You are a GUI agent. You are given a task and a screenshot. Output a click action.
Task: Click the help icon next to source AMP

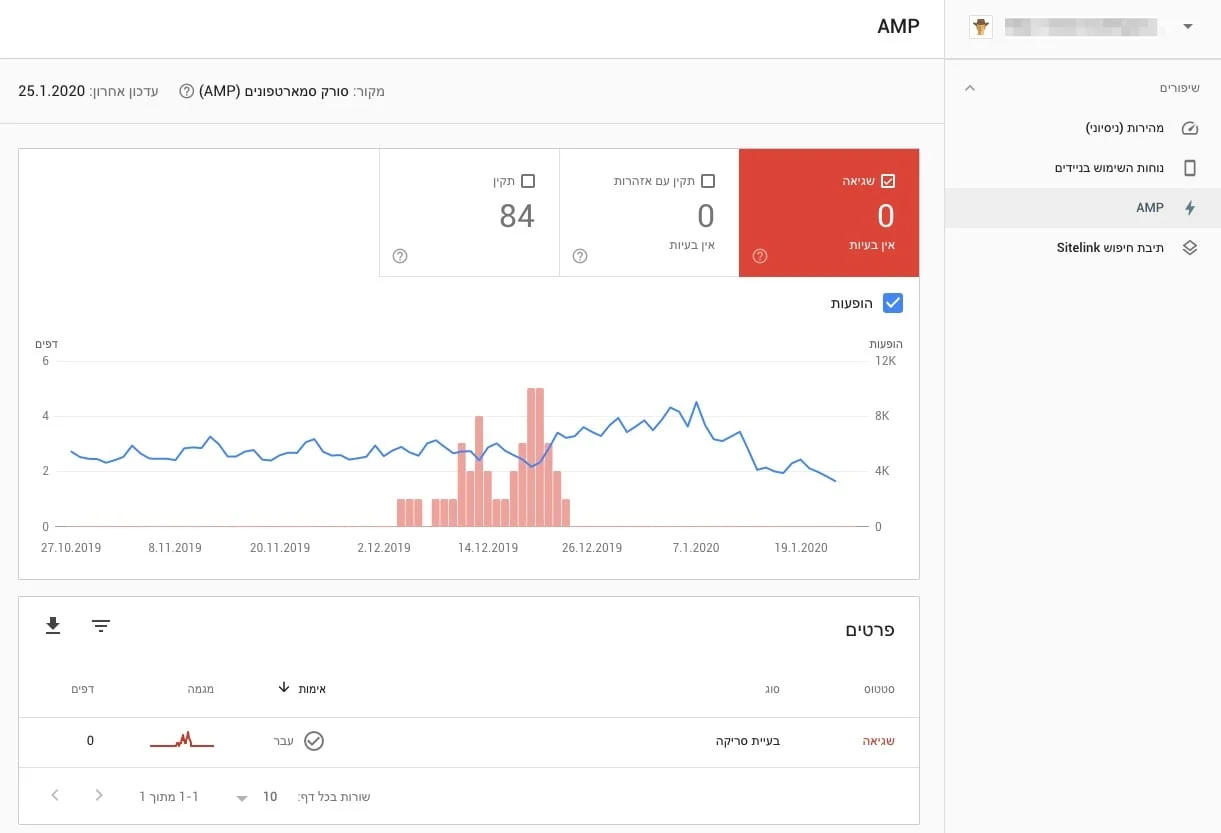[x=186, y=91]
